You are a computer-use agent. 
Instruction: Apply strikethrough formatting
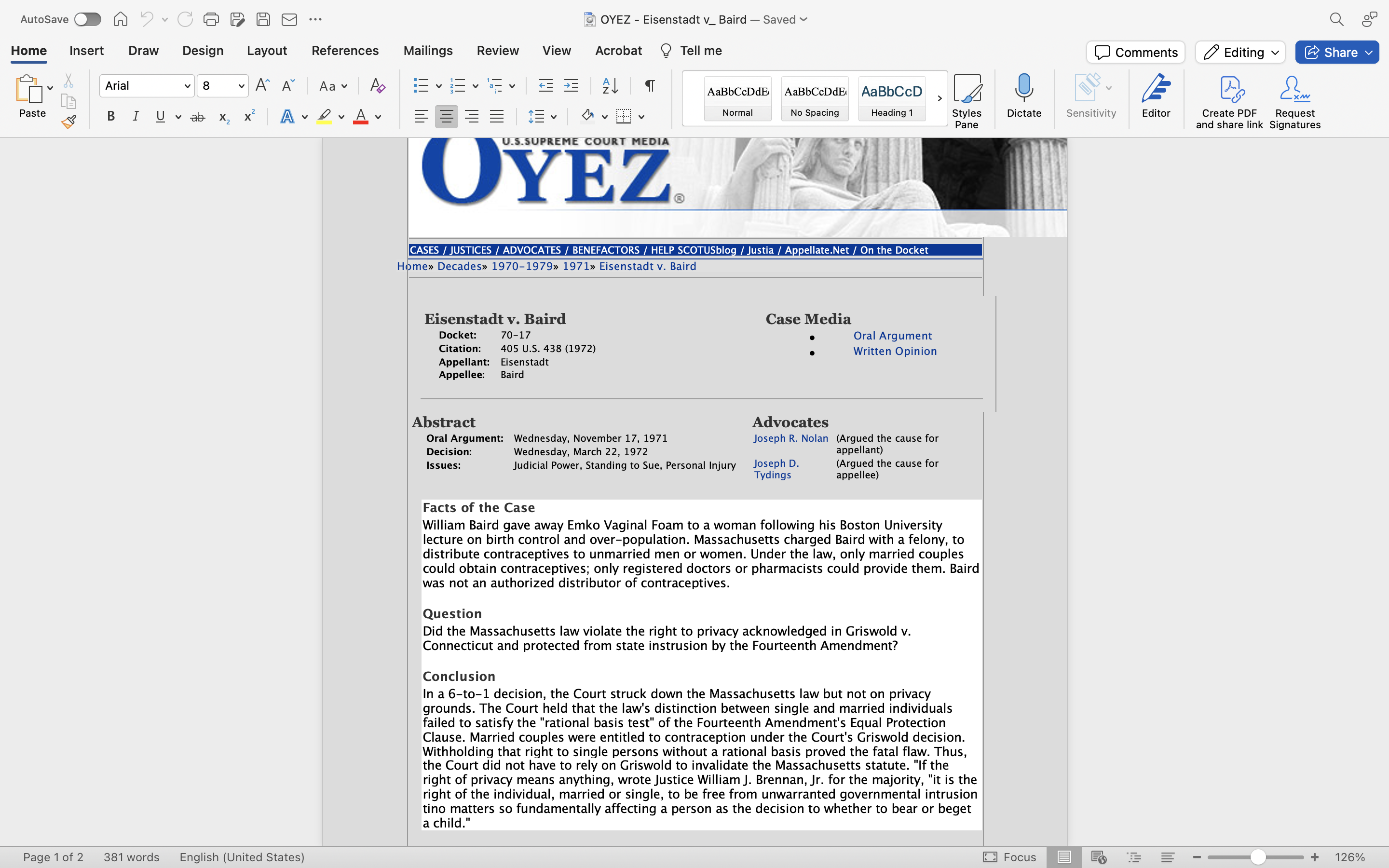click(197, 117)
